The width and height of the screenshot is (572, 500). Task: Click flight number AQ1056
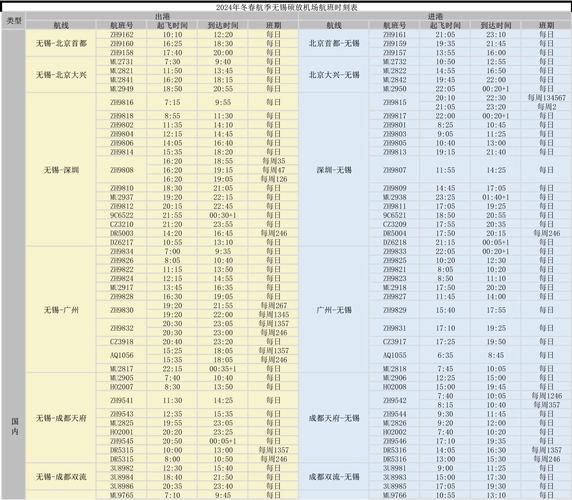point(121,355)
